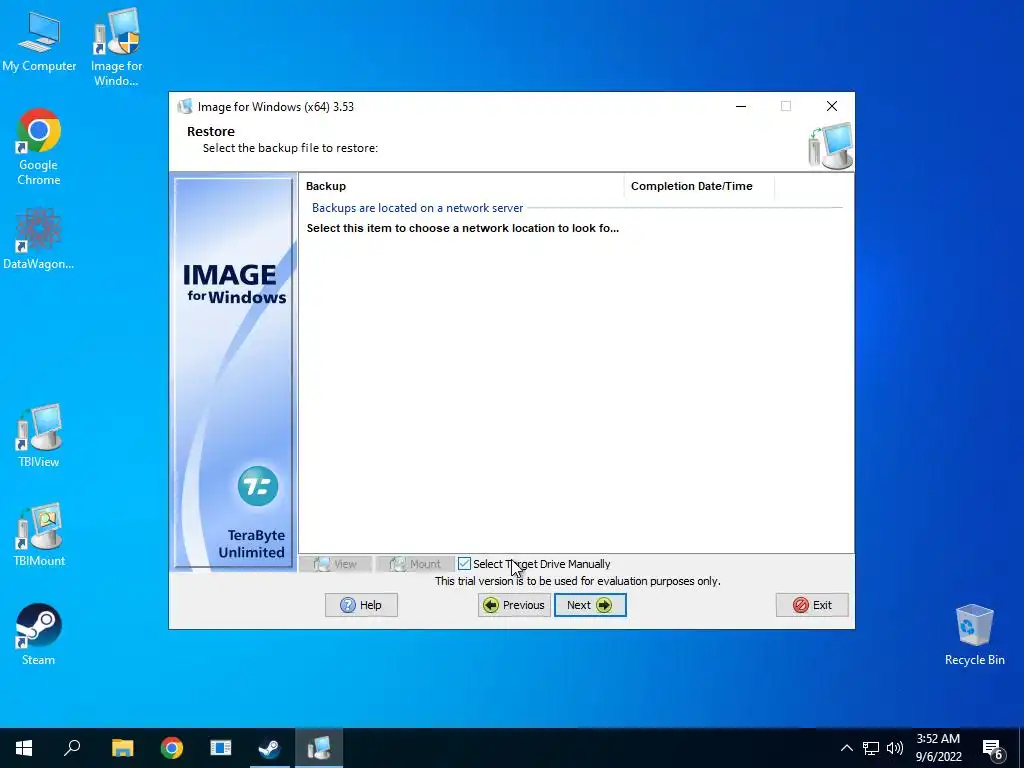Open Steam from the taskbar
The width and height of the screenshot is (1024, 768).
coord(270,748)
